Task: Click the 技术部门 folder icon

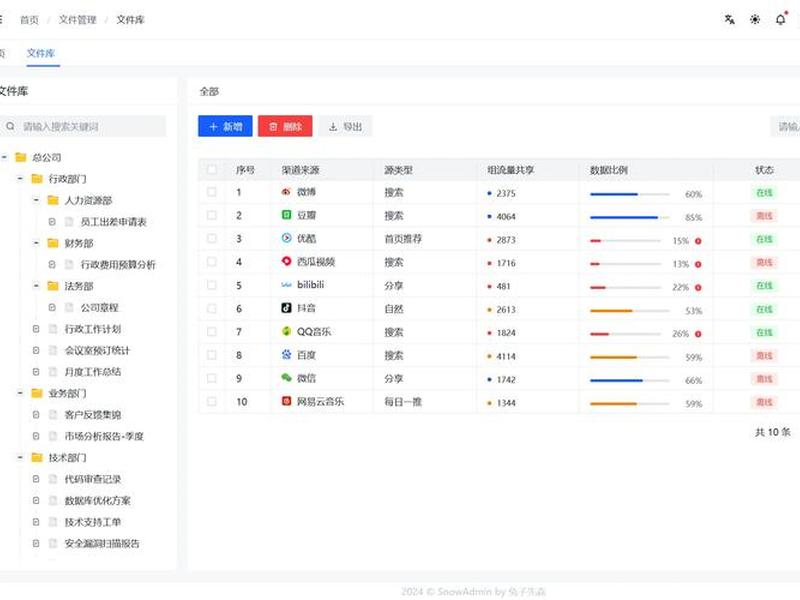Action: click(37, 457)
